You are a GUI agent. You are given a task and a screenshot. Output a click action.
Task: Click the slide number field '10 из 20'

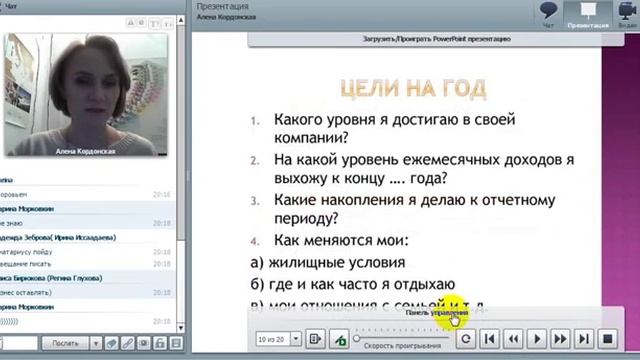[273, 339]
